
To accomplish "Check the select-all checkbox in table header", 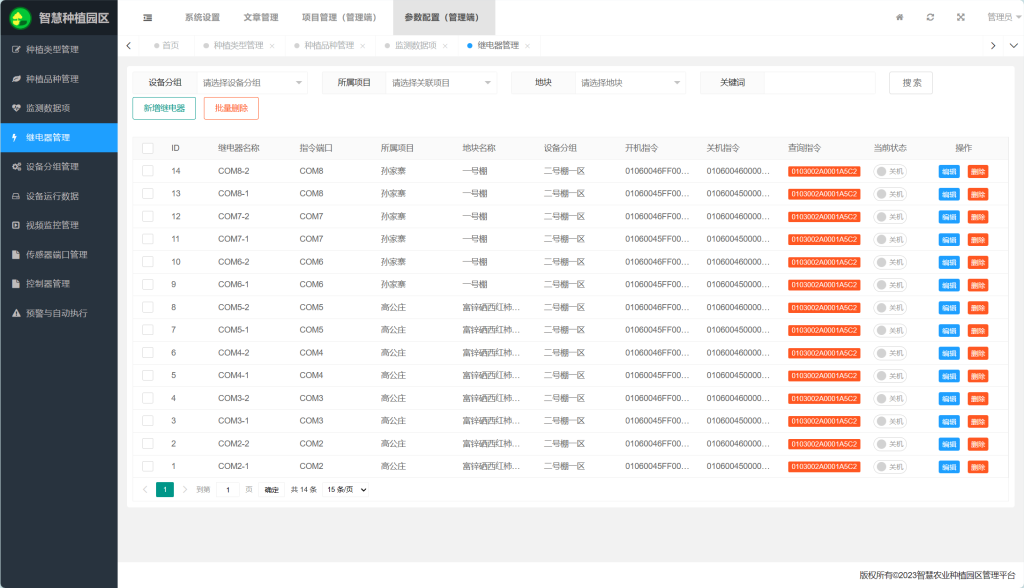I will (148, 148).
